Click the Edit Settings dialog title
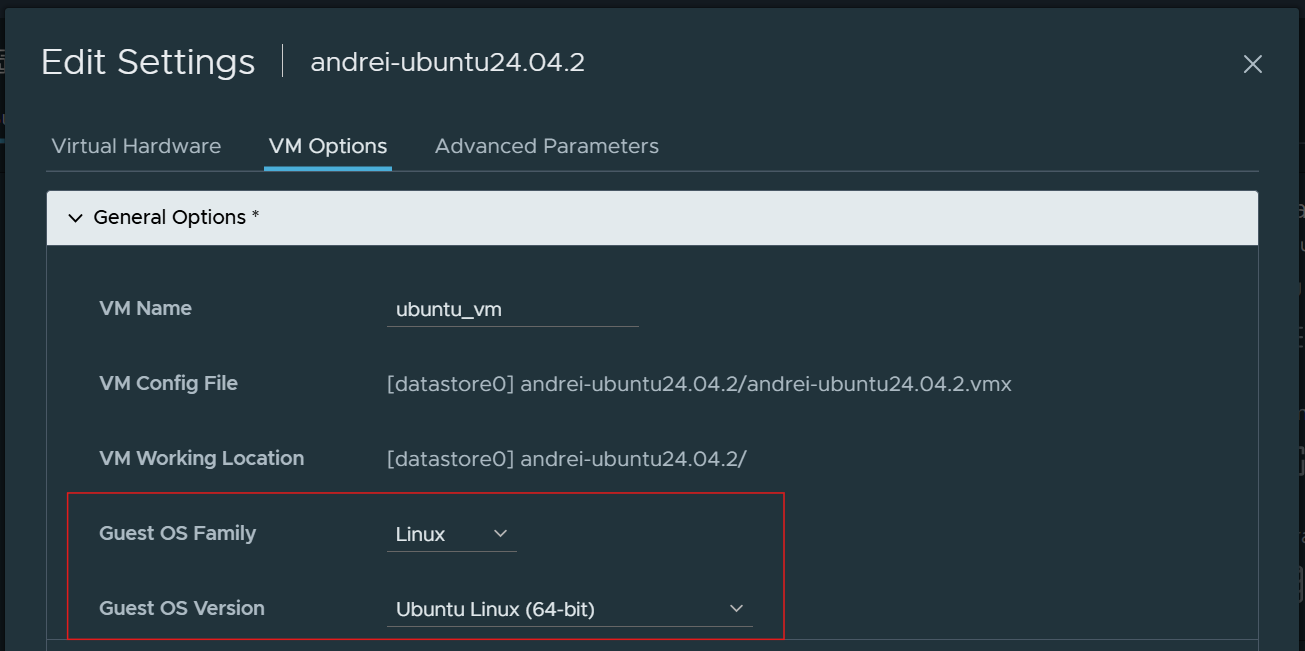The image size is (1305, 651). (x=148, y=62)
